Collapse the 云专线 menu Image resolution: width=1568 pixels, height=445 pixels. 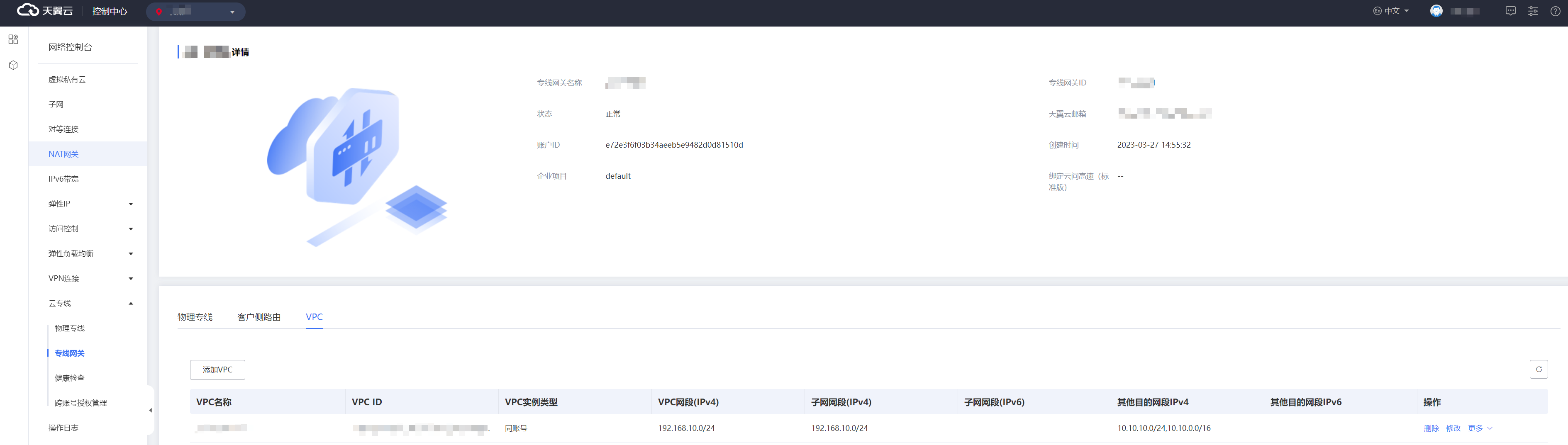pyautogui.click(x=131, y=304)
